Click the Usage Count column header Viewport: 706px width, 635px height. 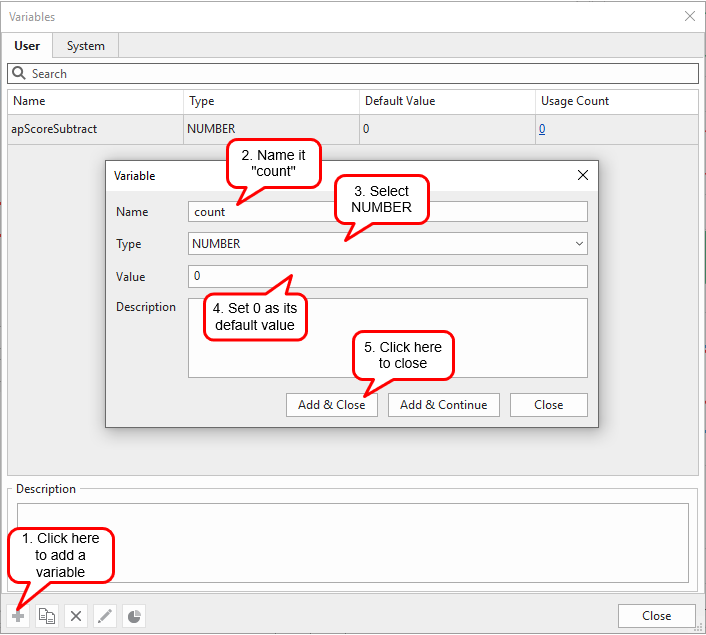point(617,101)
